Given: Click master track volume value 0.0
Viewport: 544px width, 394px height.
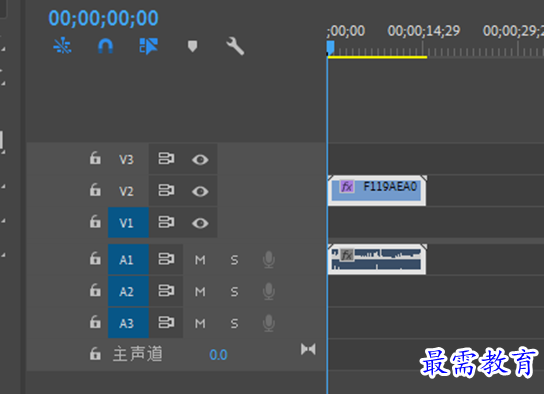Looking at the screenshot, I should coord(218,355).
